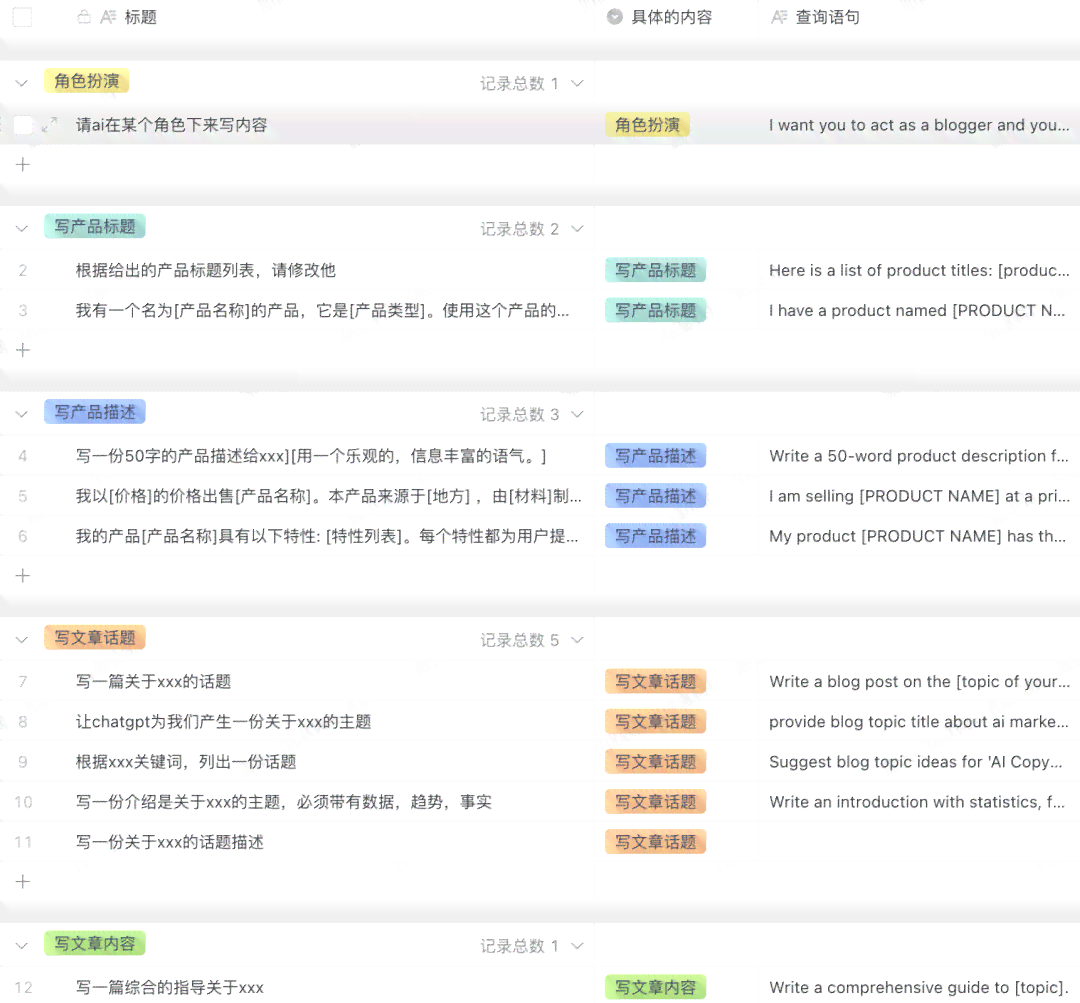Click text-type icon of 查询语句 column

pos(779,17)
